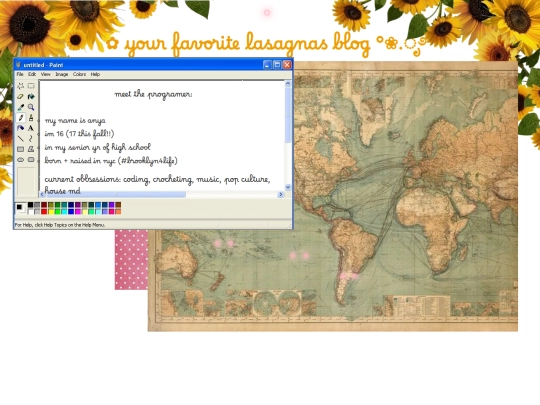Choose the Rounded Rectangle tool

(31, 160)
